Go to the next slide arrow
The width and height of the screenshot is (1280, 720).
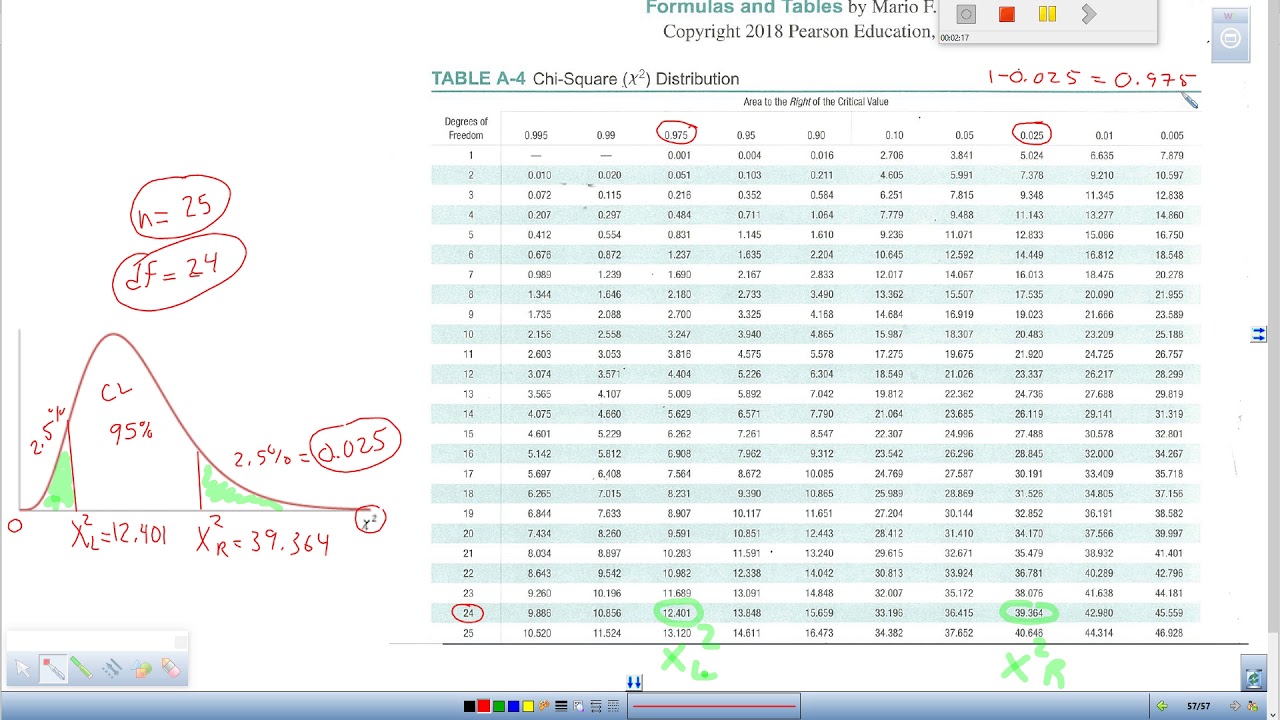point(1235,706)
